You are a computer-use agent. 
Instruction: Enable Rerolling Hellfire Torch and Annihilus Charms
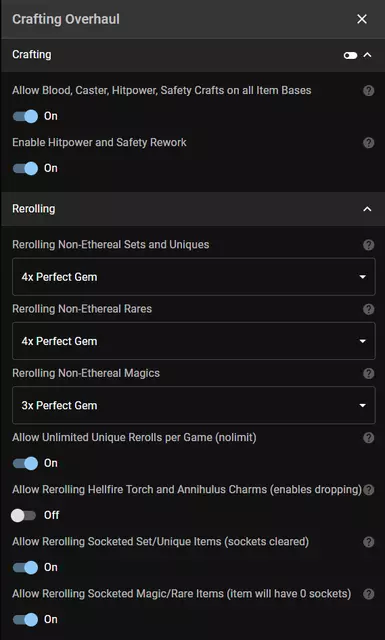point(24,516)
